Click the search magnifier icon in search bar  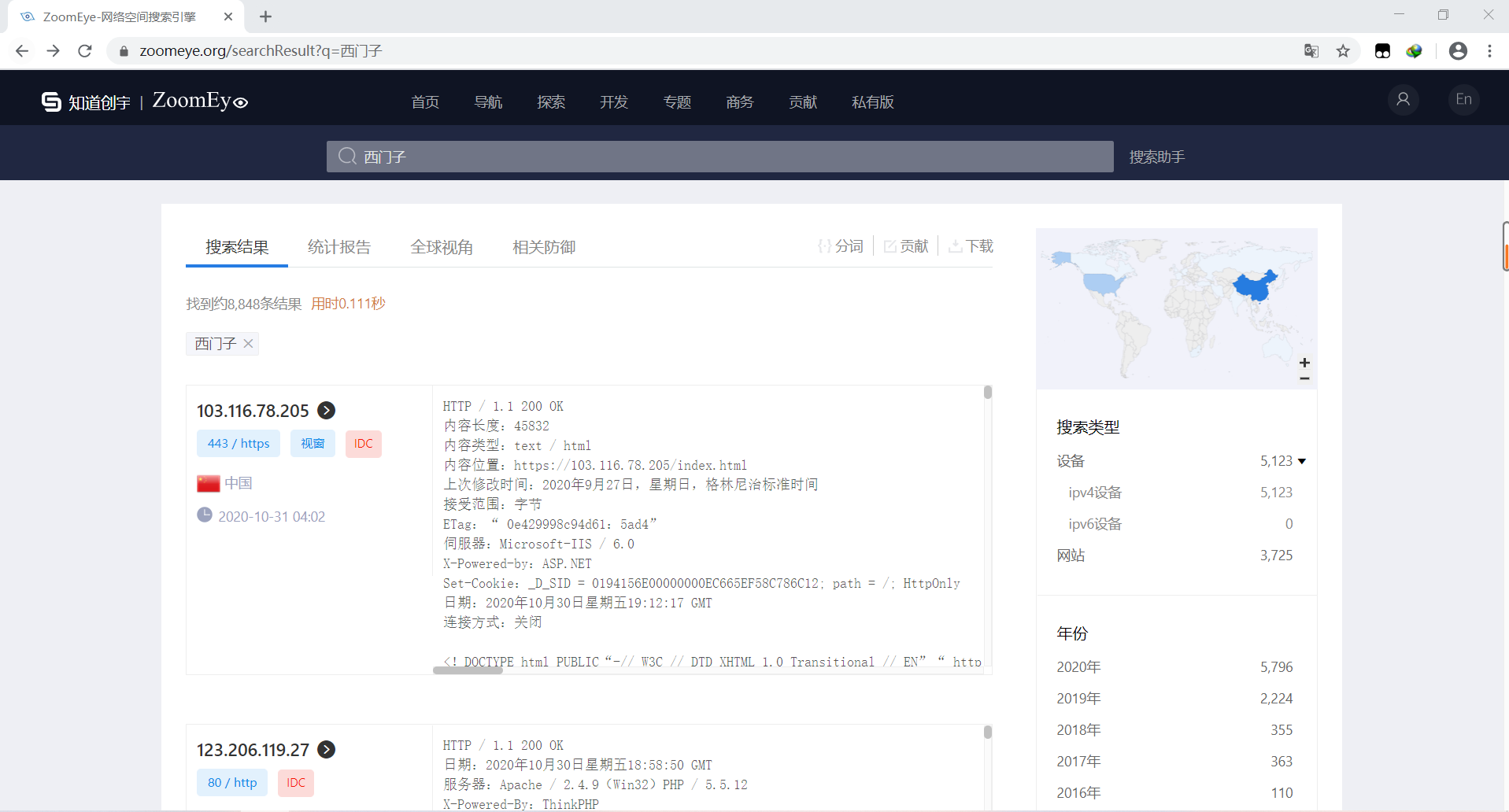346,156
